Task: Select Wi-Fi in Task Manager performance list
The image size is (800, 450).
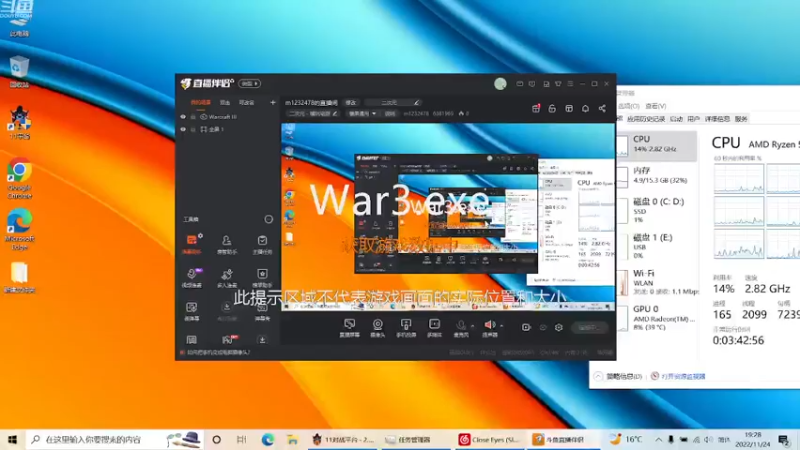Action: tap(657, 282)
